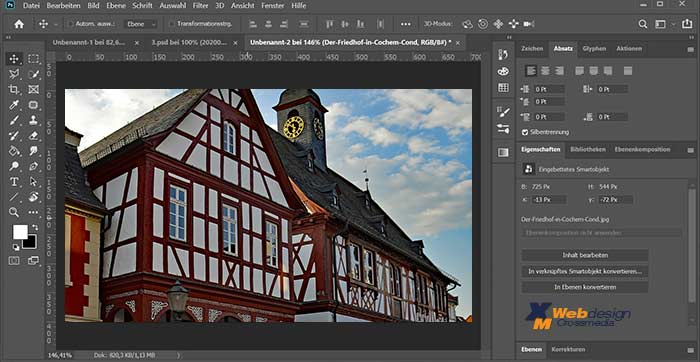Screen dimensions: 700x362
Task: Select right-align paragraph button
Action: coord(559,71)
